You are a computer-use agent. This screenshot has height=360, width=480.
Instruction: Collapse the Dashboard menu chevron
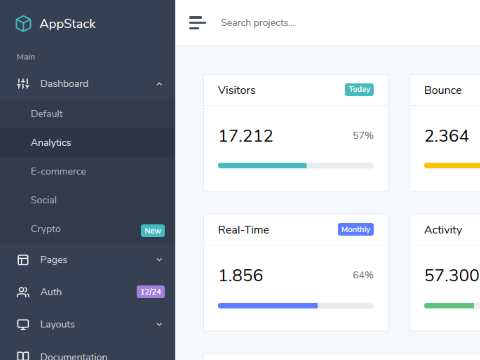point(159,84)
